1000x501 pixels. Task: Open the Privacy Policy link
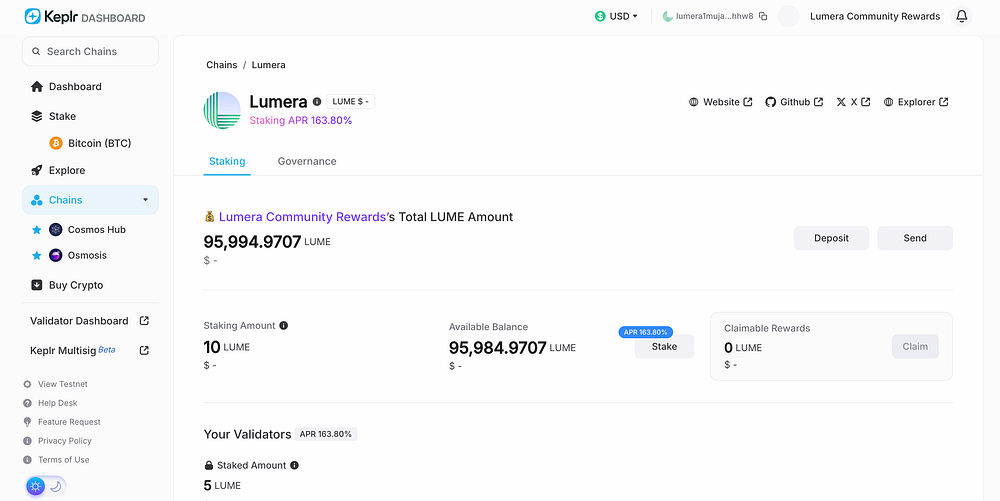pyautogui.click(x=64, y=441)
